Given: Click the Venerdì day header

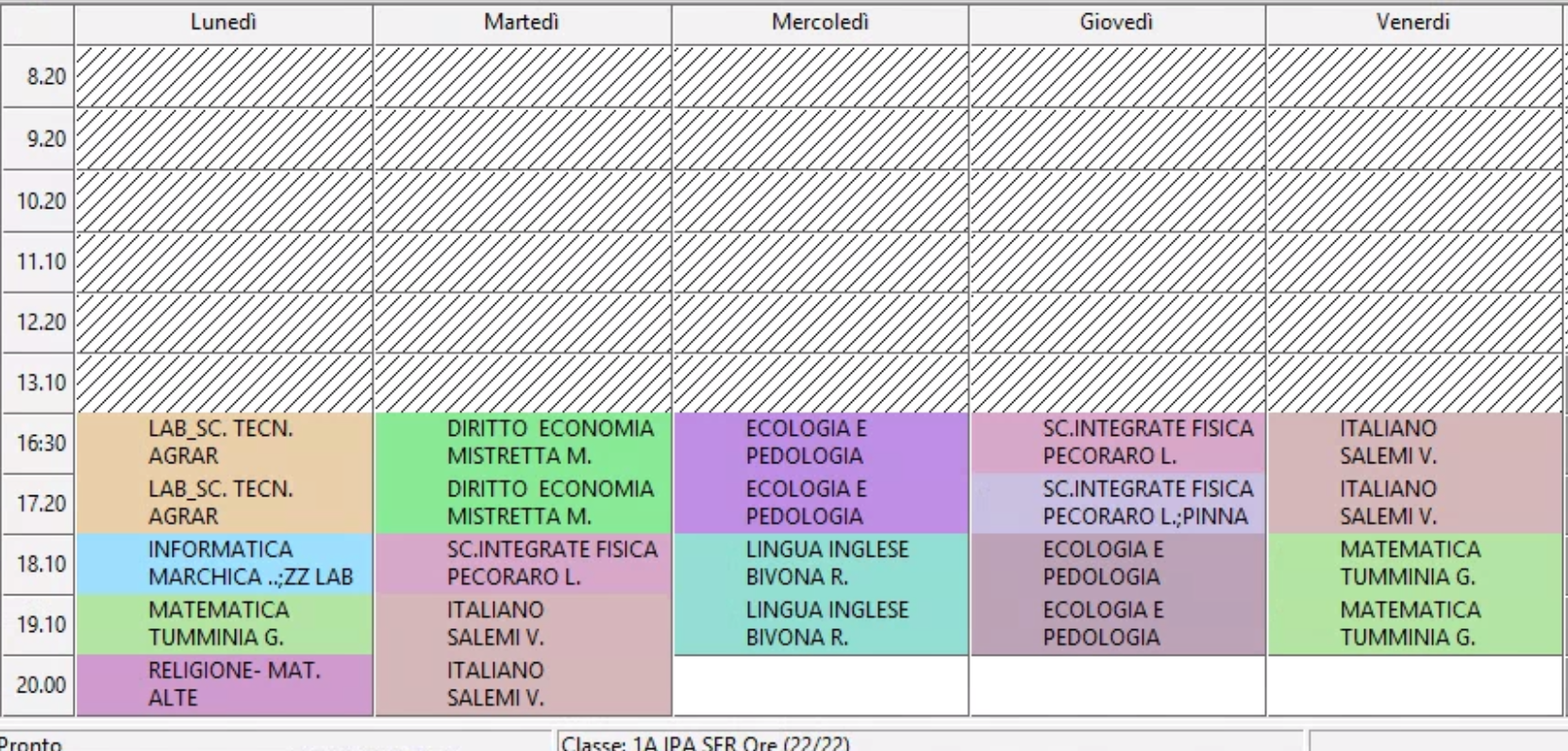Looking at the screenshot, I should pyautogui.click(x=1413, y=23).
